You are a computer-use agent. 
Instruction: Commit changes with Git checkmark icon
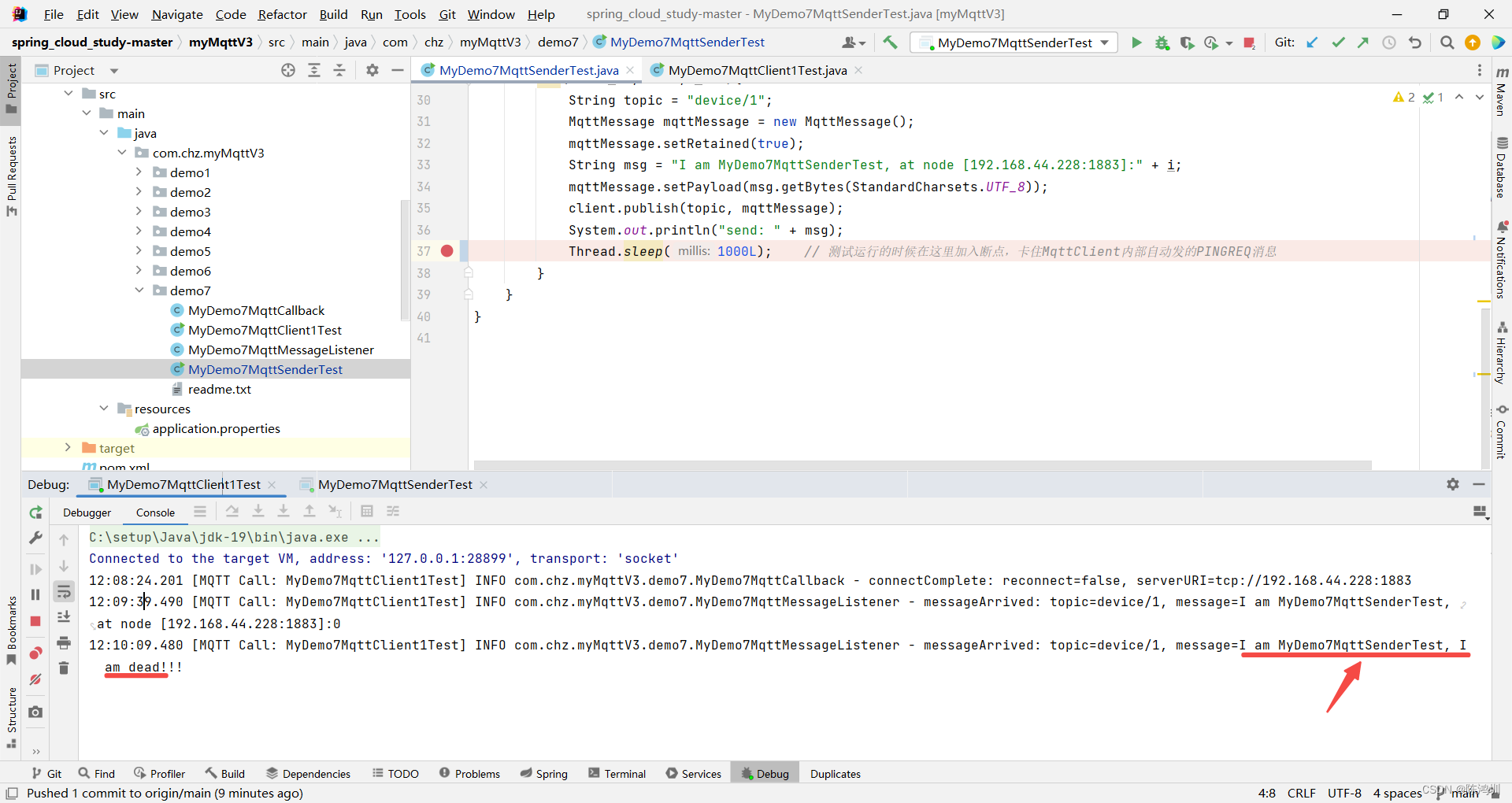1338,43
